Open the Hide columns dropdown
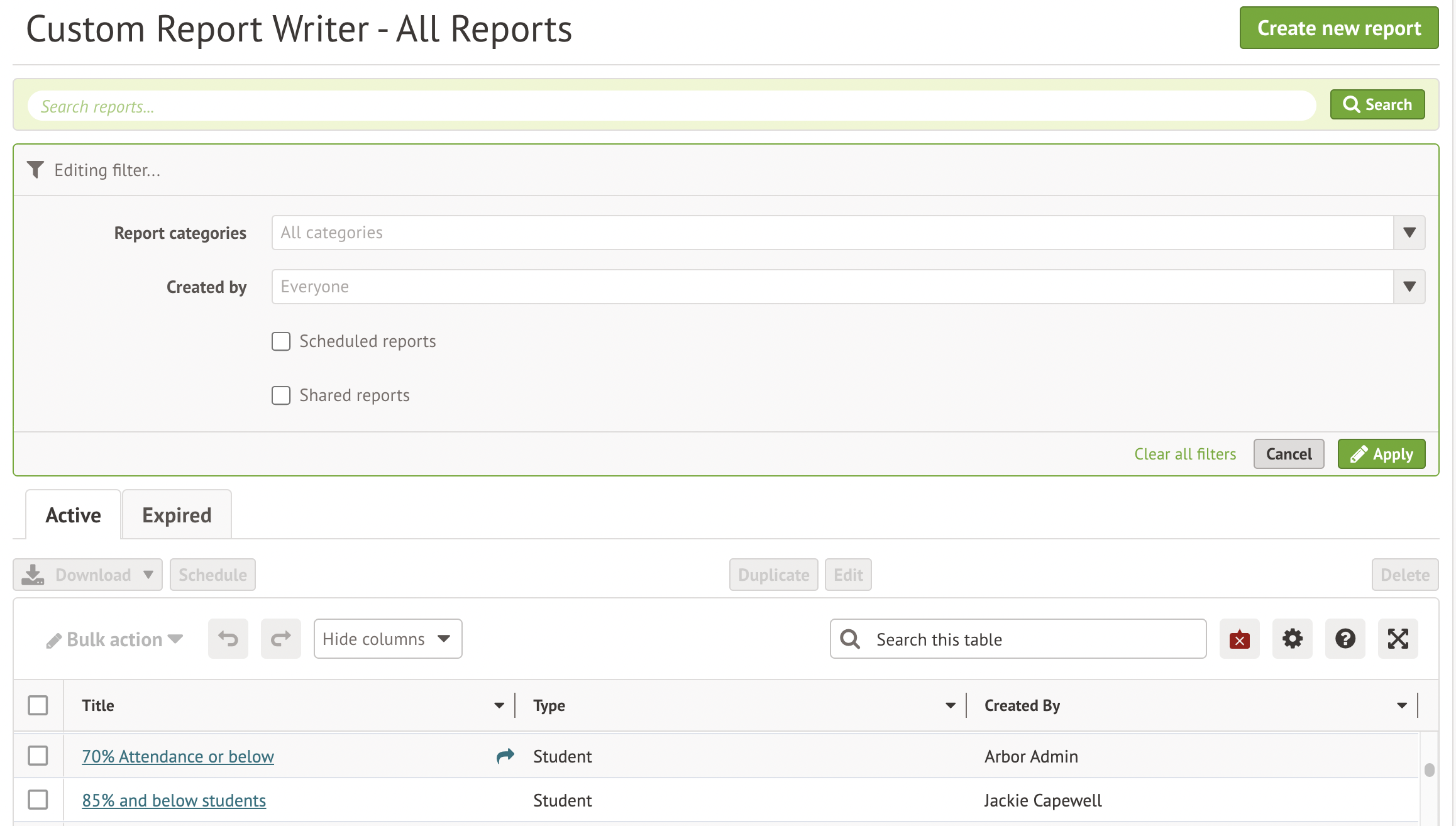This screenshot has width=1456, height=826. (387, 639)
